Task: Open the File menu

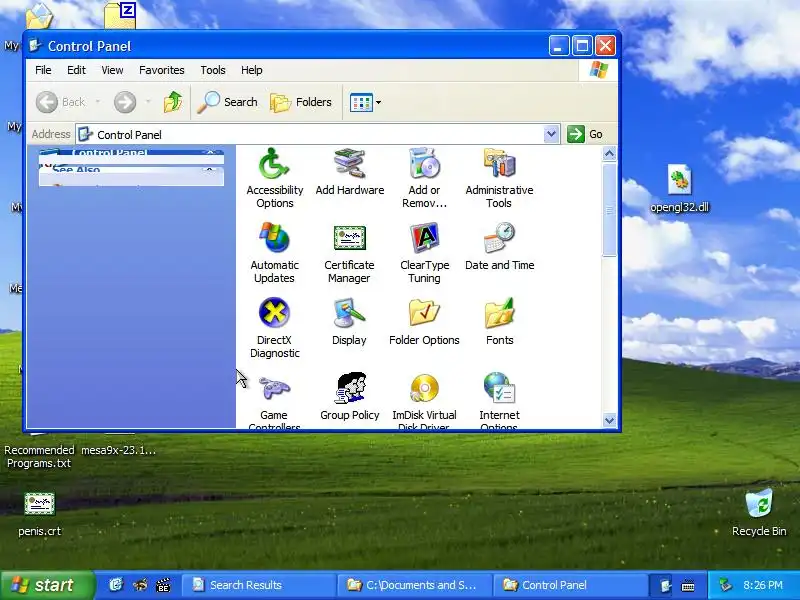Action: 43,70
